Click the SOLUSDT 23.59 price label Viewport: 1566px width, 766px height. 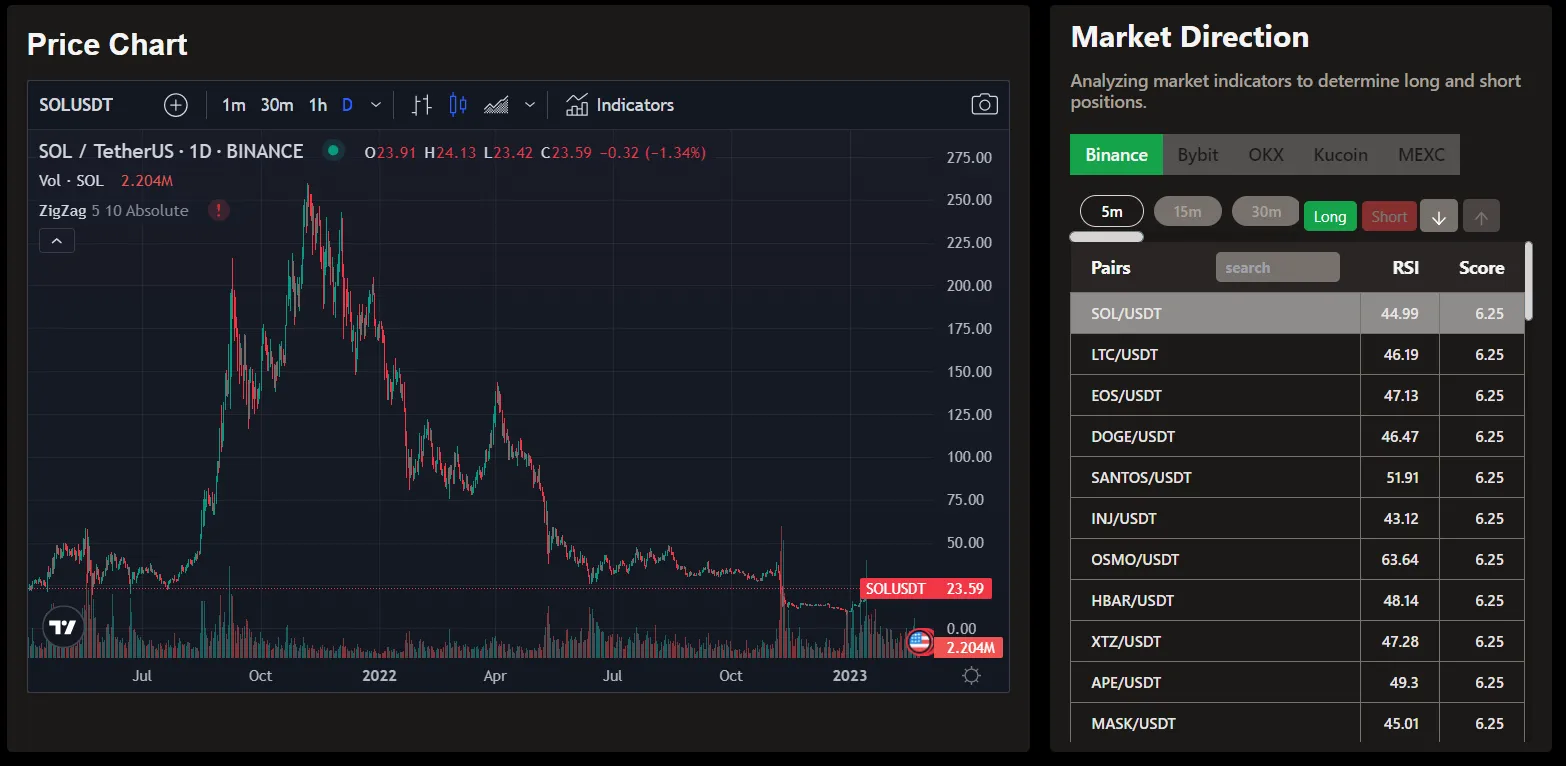[x=926, y=589]
